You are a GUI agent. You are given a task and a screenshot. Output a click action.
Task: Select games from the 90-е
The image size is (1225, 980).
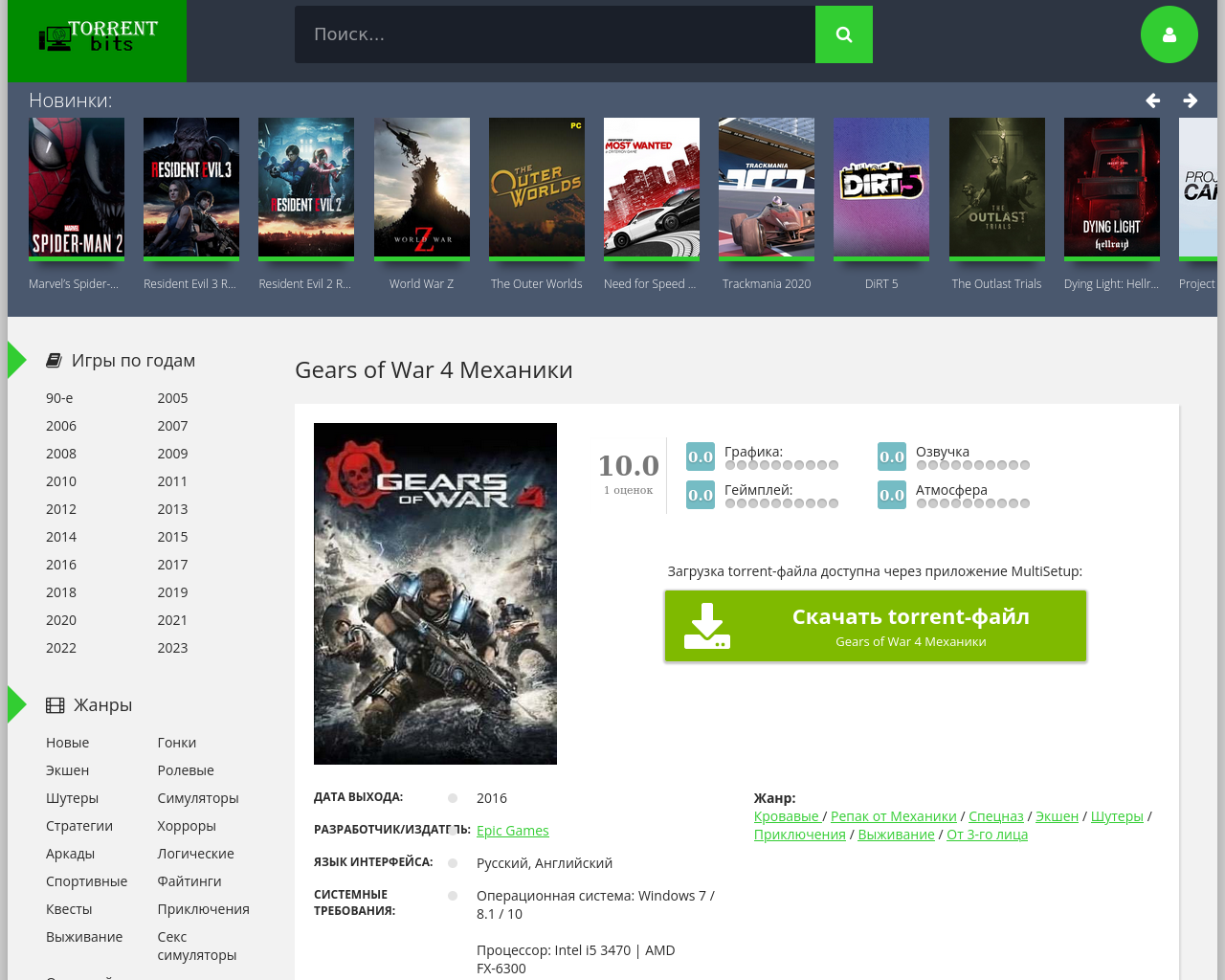coord(59,398)
